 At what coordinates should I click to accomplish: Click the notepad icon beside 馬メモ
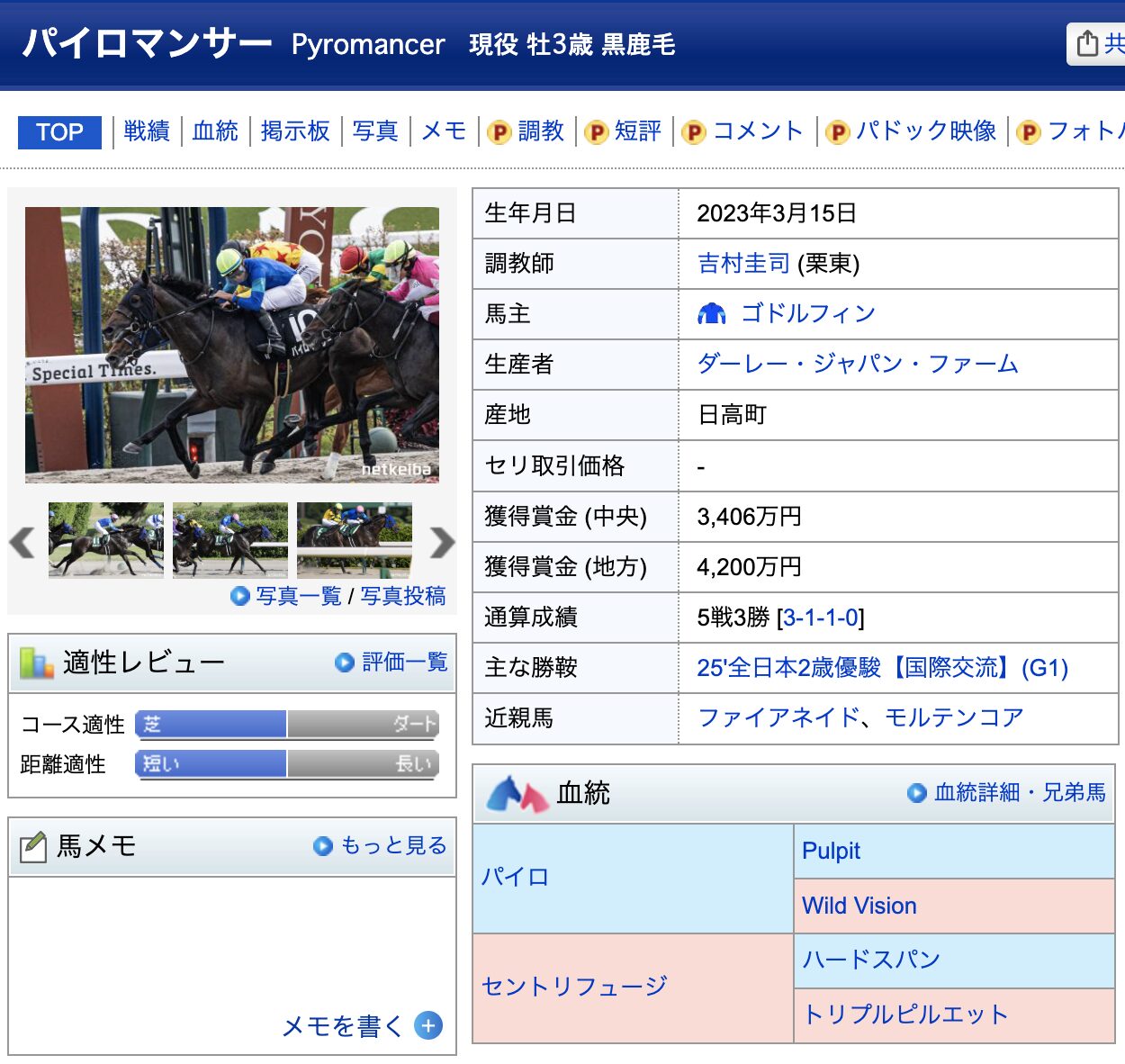33,847
